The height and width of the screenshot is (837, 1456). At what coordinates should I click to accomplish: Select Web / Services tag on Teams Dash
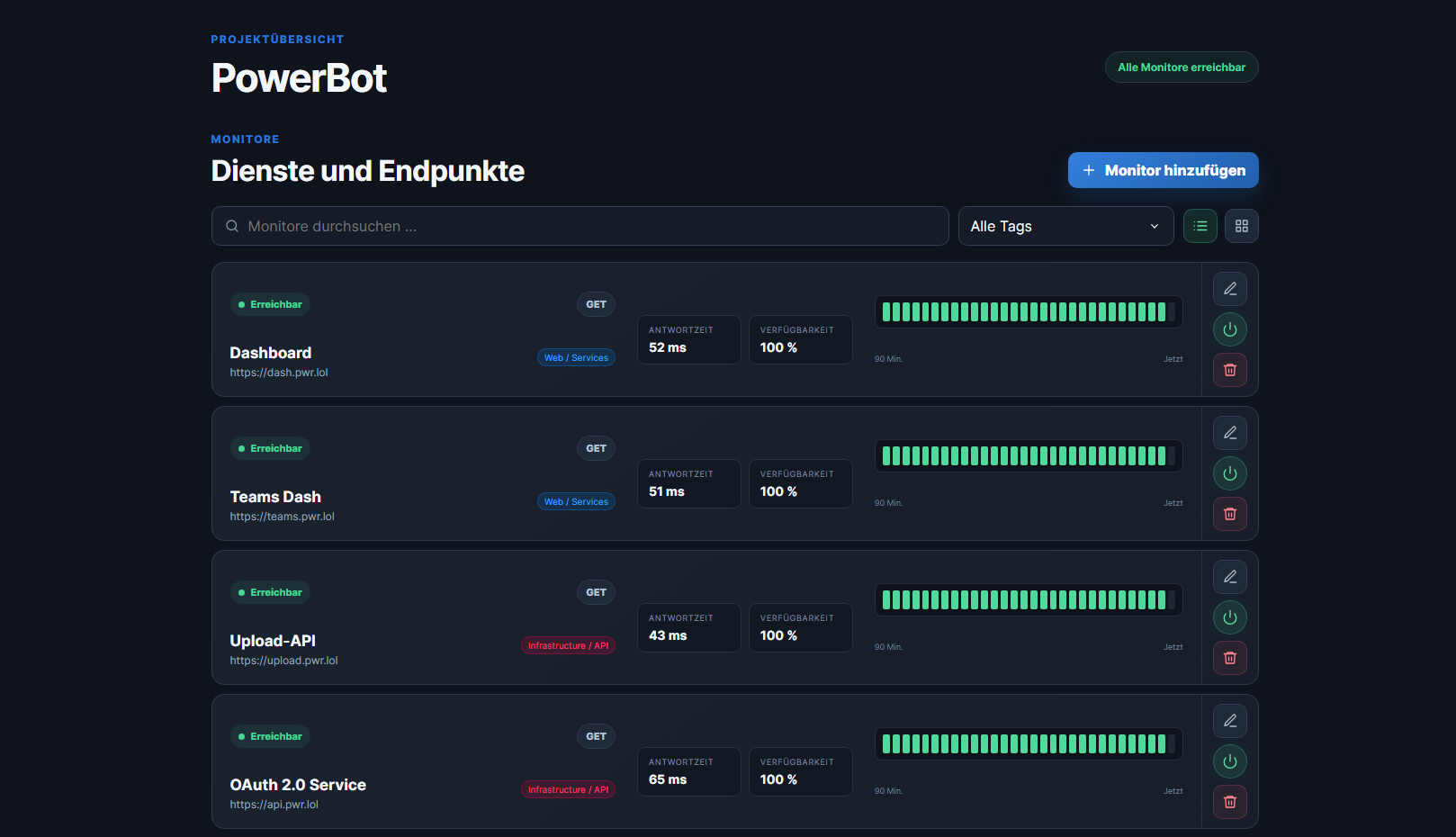[576, 501]
